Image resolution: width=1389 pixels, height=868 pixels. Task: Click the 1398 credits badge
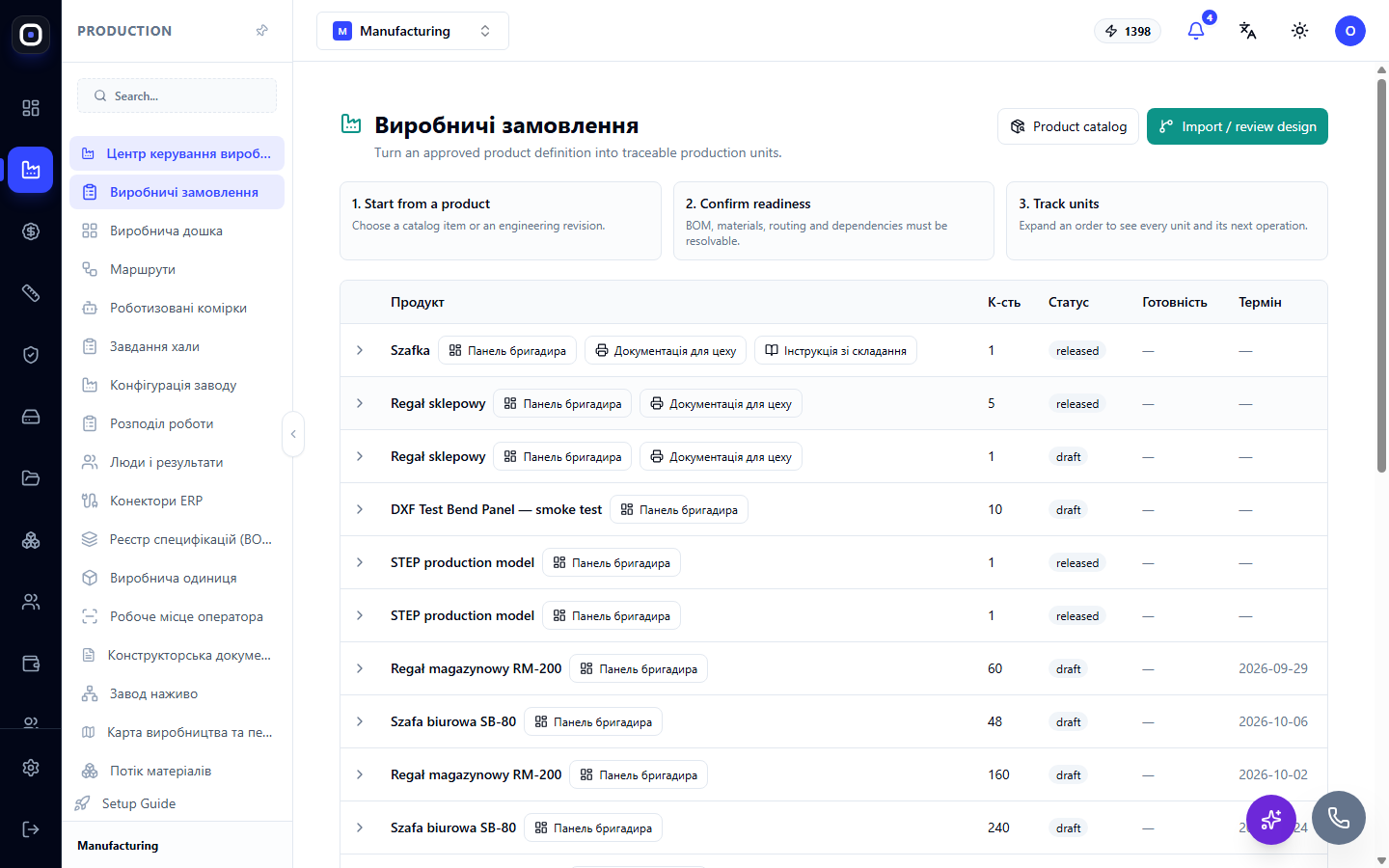point(1129,31)
